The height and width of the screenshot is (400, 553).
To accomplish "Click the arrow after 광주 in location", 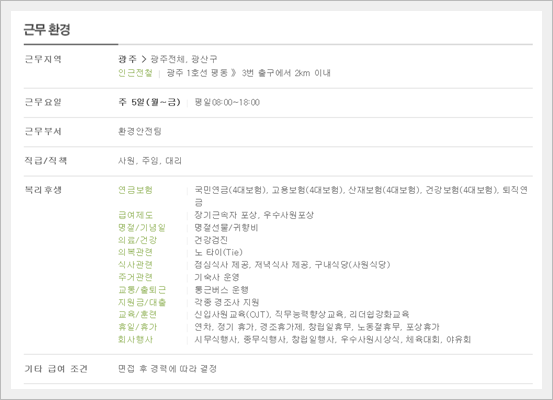I will pos(144,59).
